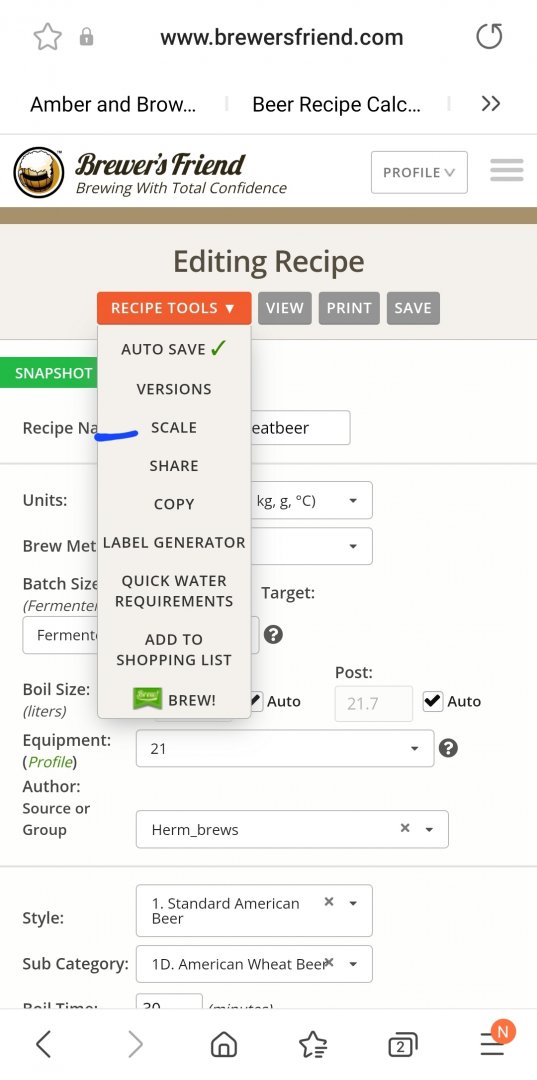Open the PROFILE dropdown
The width and height of the screenshot is (537, 1080).
click(x=419, y=172)
